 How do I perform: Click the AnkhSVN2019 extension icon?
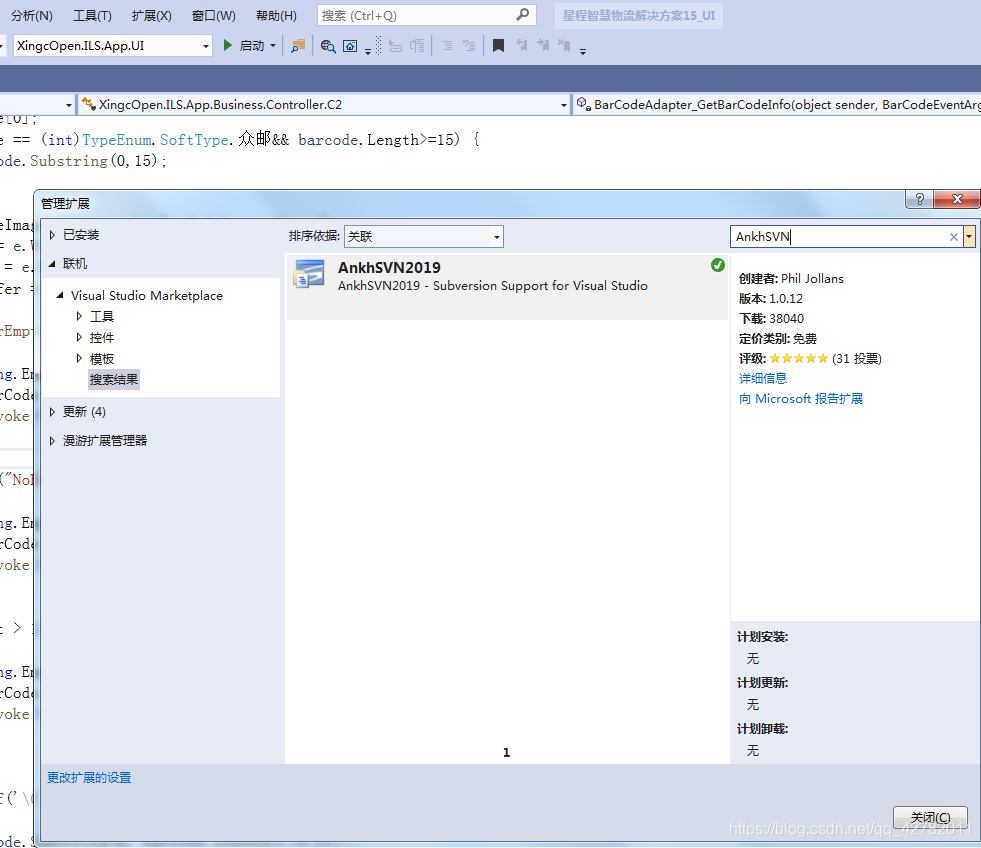309,274
